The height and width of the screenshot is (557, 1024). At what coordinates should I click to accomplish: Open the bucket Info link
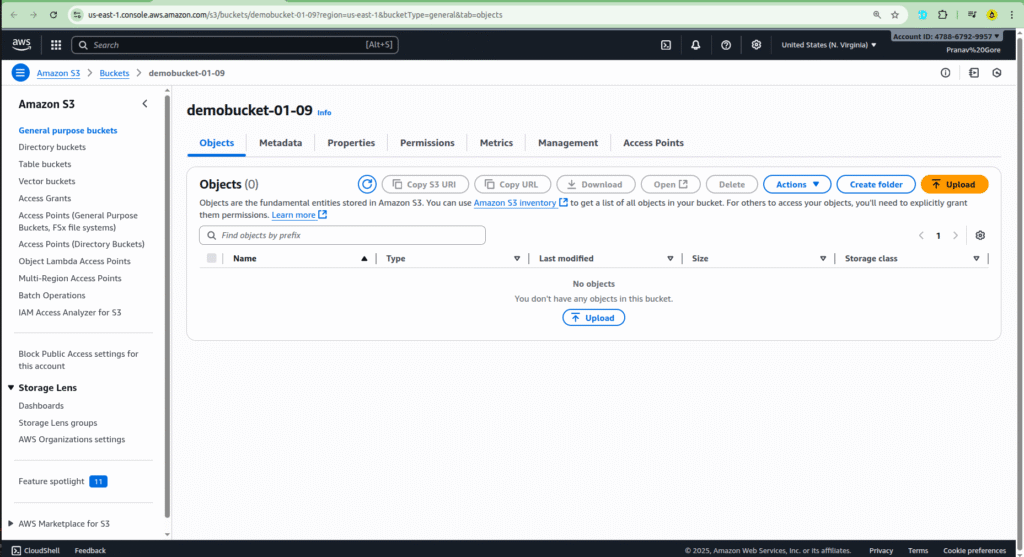click(x=324, y=112)
